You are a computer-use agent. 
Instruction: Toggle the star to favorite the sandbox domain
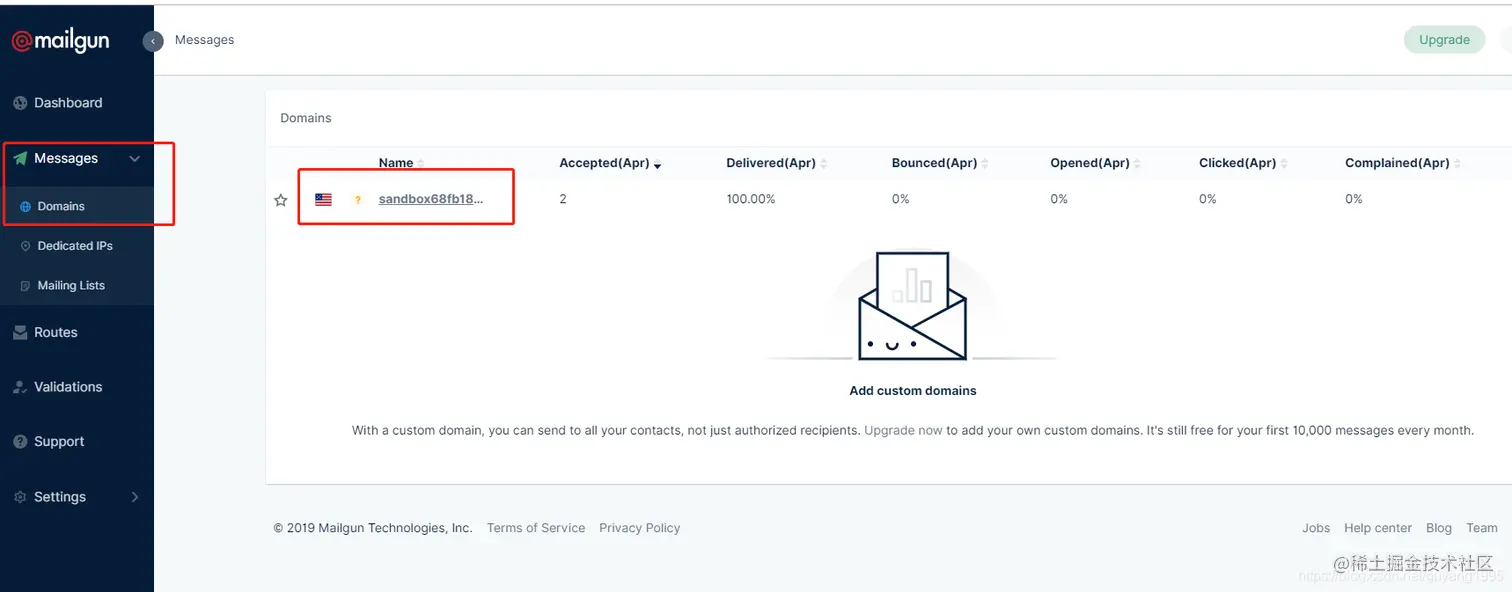tap(280, 199)
